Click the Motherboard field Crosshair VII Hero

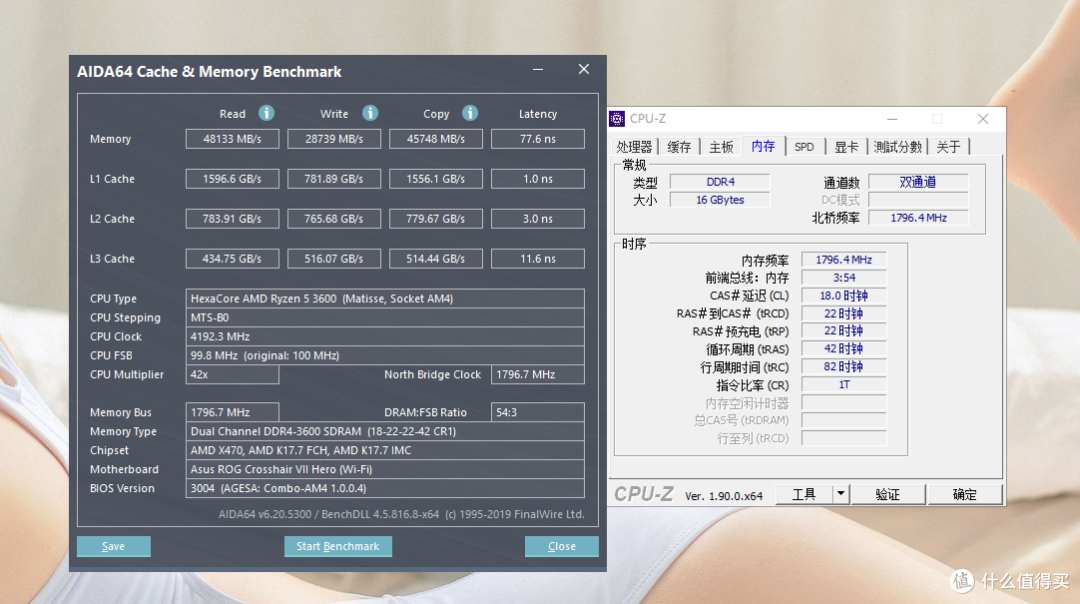[385, 469]
